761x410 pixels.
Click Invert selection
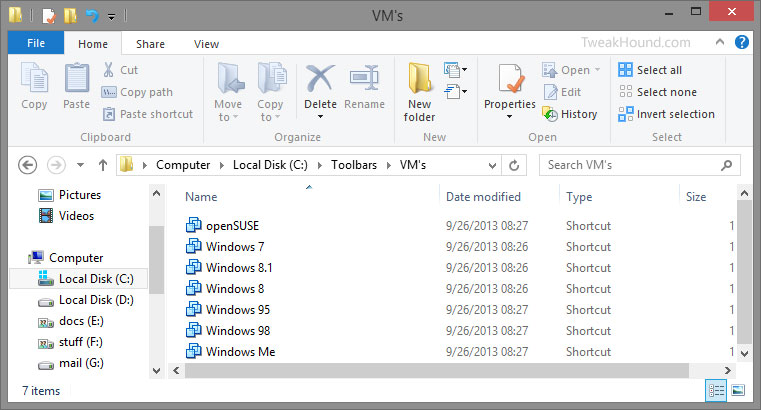(666, 114)
